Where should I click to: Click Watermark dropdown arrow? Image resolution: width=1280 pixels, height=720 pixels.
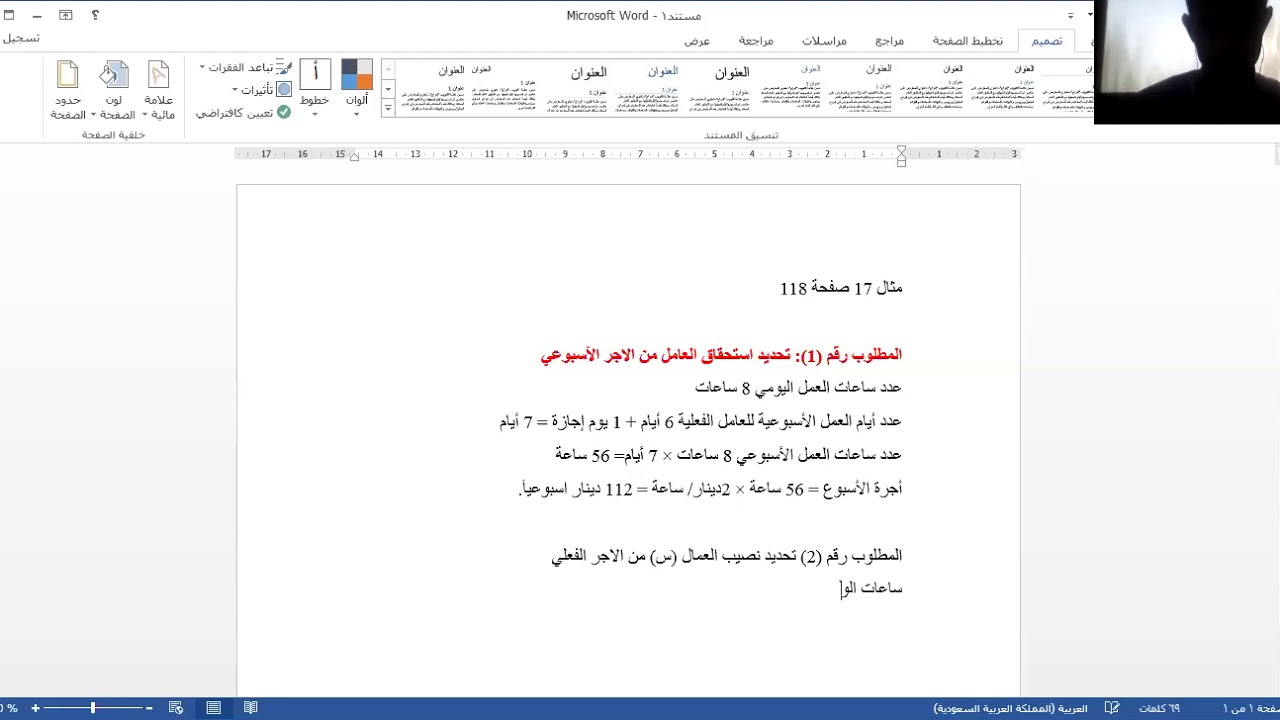[147, 115]
